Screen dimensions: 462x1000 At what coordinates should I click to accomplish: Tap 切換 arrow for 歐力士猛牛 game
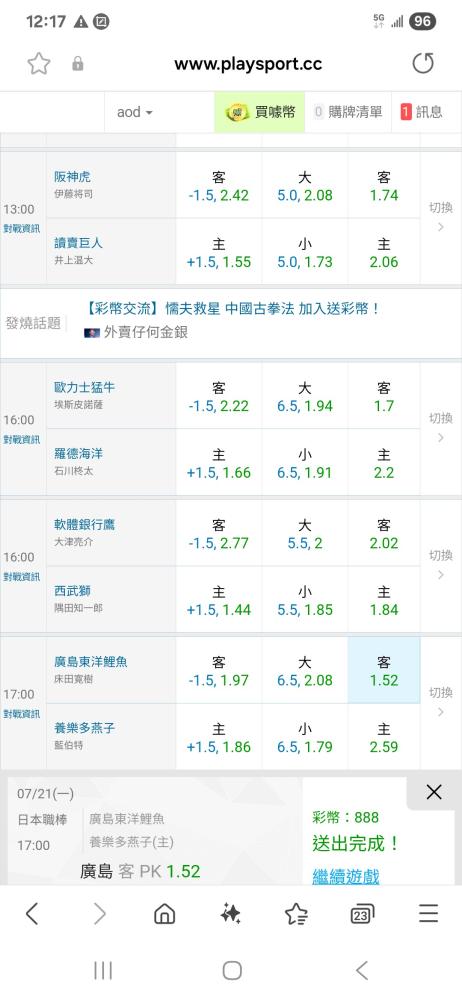[x=440, y=428]
